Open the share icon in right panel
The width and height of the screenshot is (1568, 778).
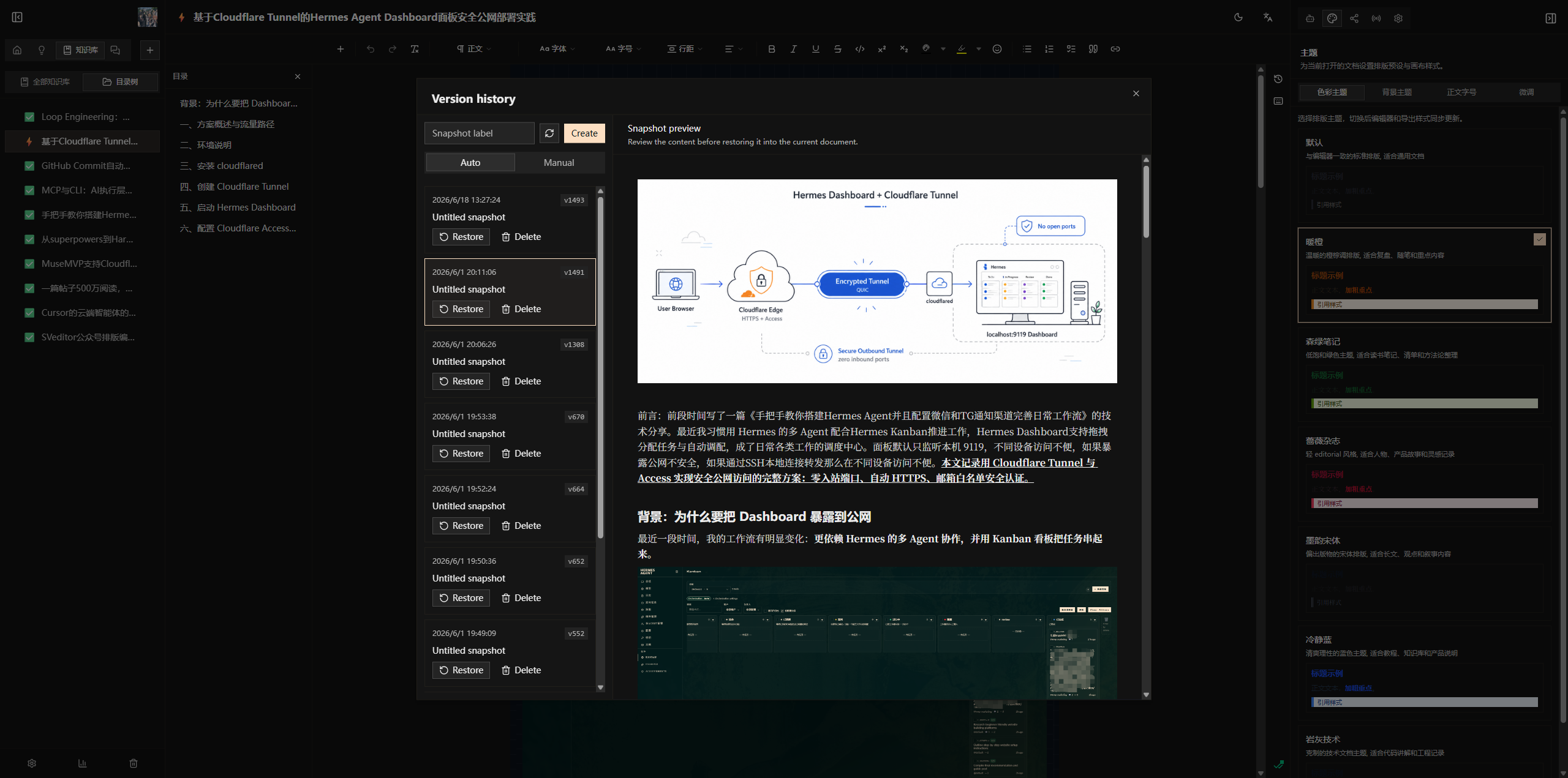(x=1354, y=18)
